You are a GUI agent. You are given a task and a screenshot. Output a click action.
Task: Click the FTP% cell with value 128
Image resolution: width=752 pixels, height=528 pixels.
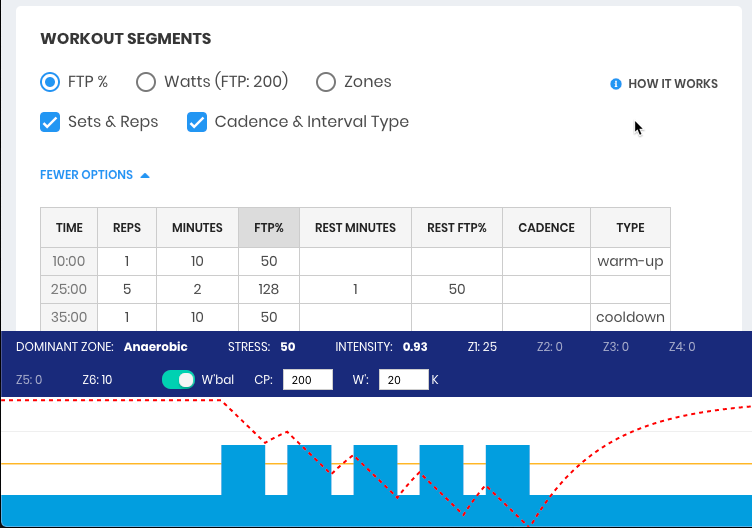tap(269, 289)
